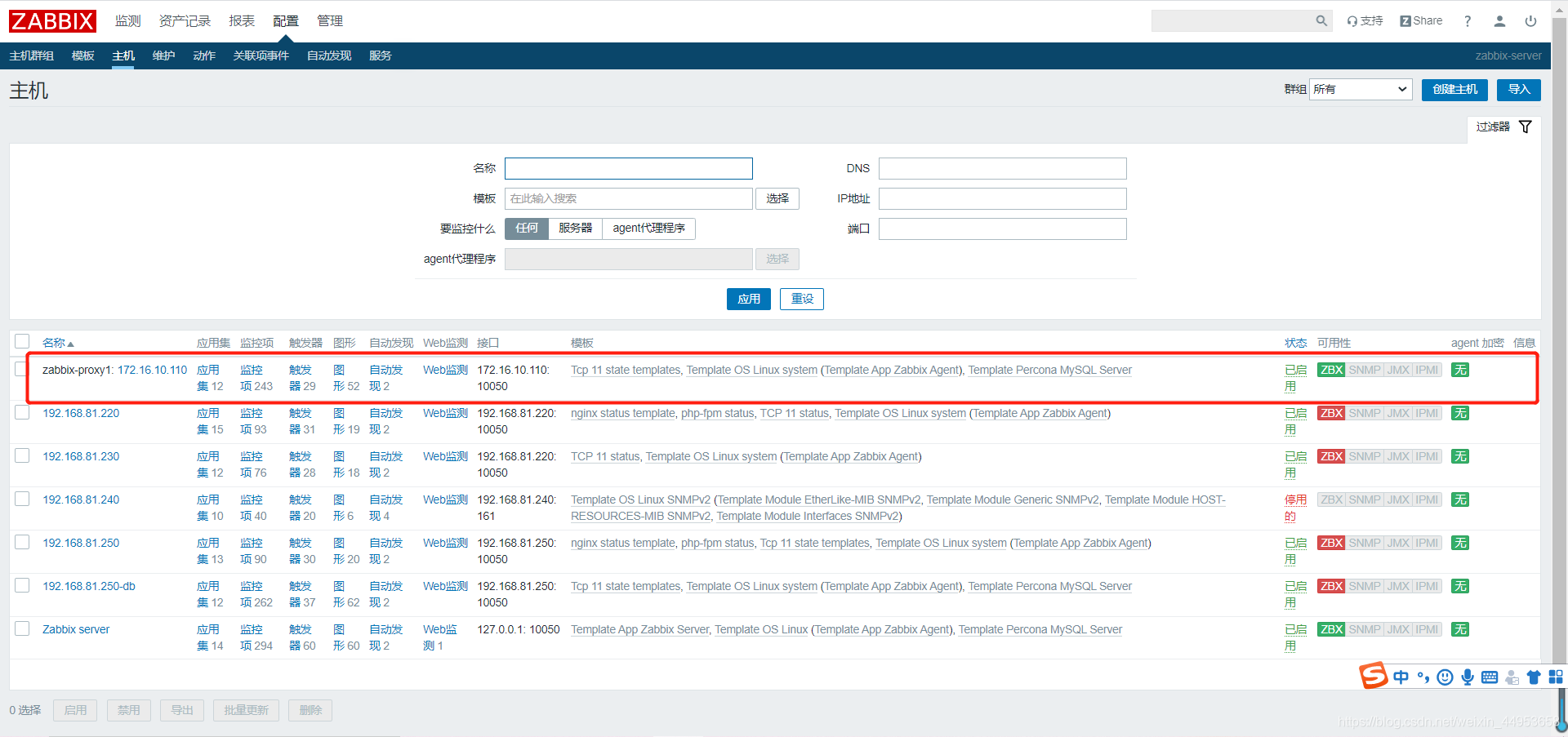Tick the checkbox for 192.168.81.230
The image size is (1568, 737).
22,455
